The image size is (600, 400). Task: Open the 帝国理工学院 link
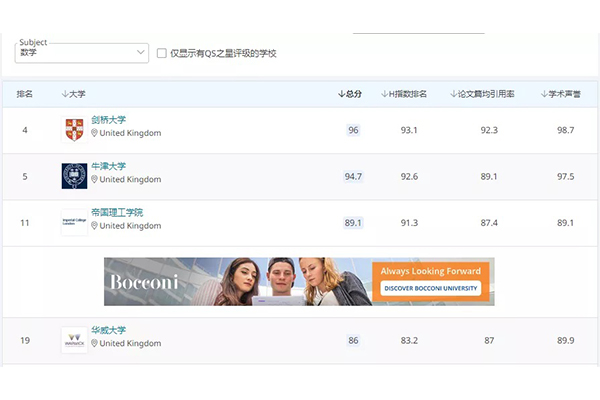(x=117, y=212)
